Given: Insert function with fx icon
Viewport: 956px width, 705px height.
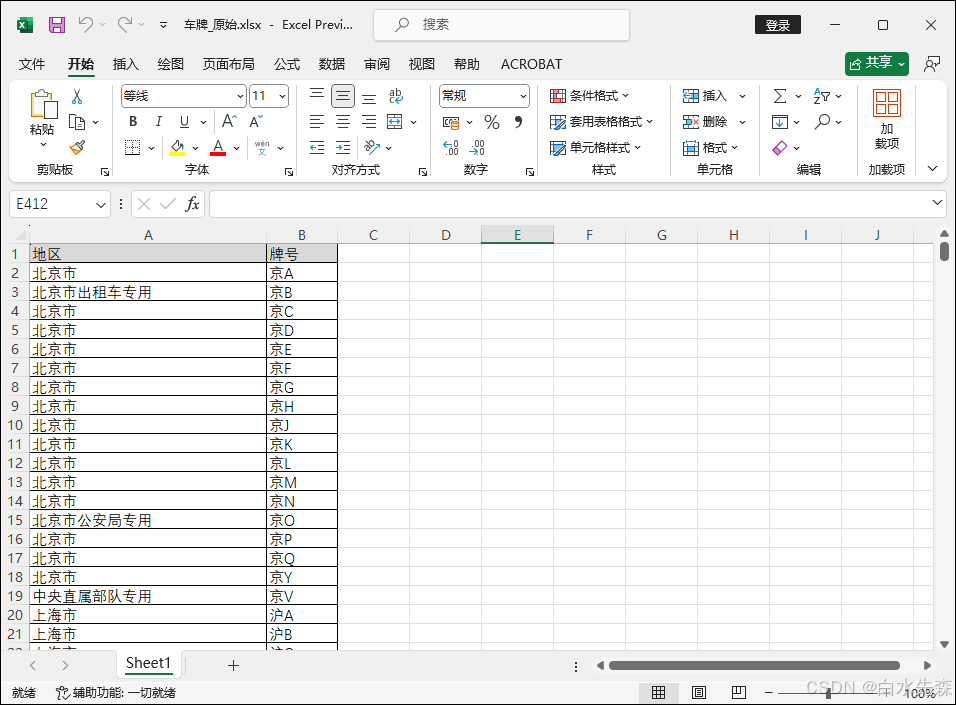Looking at the screenshot, I should (x=192, y=204).
